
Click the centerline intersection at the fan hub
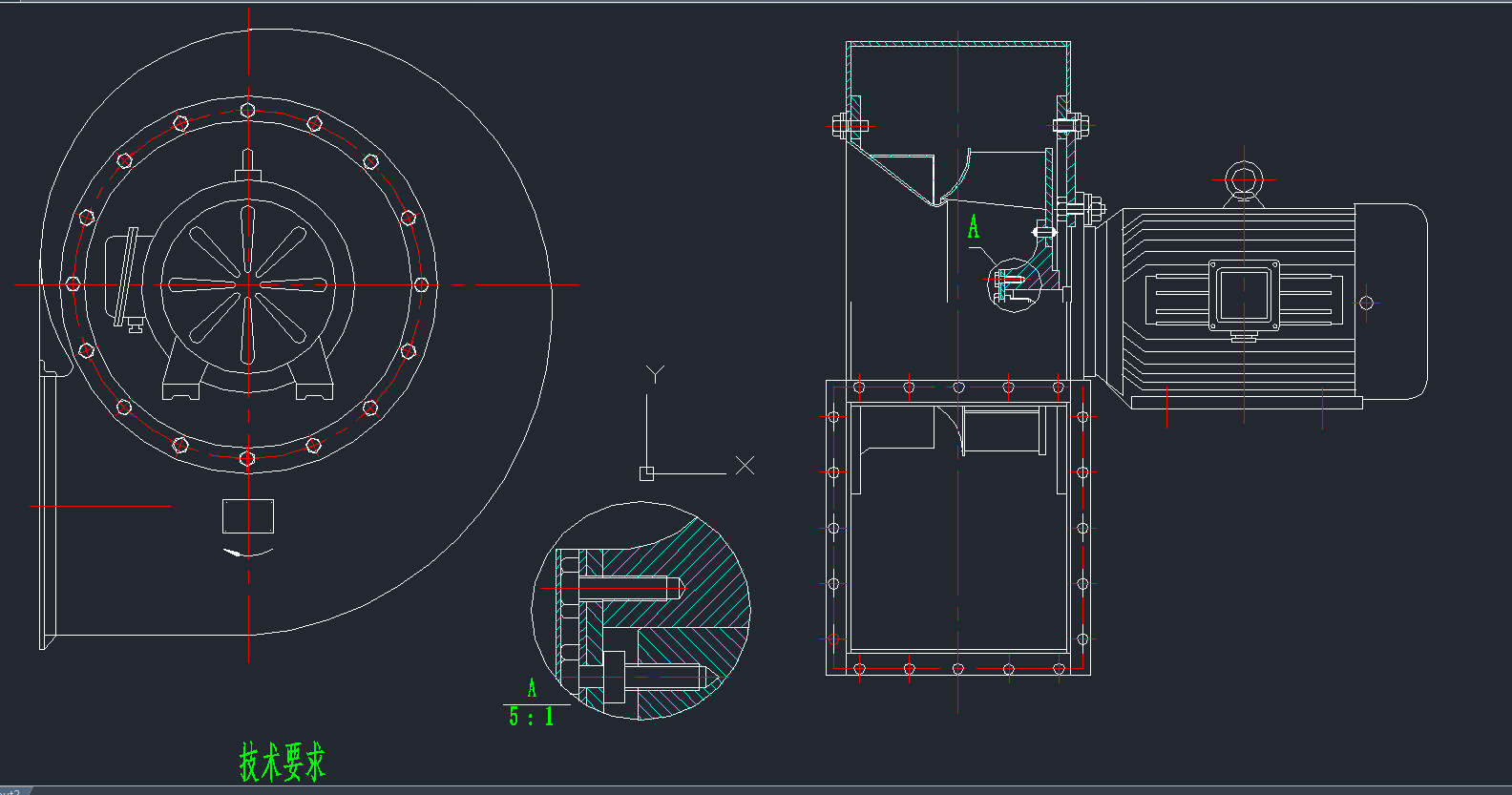point(249,284)
